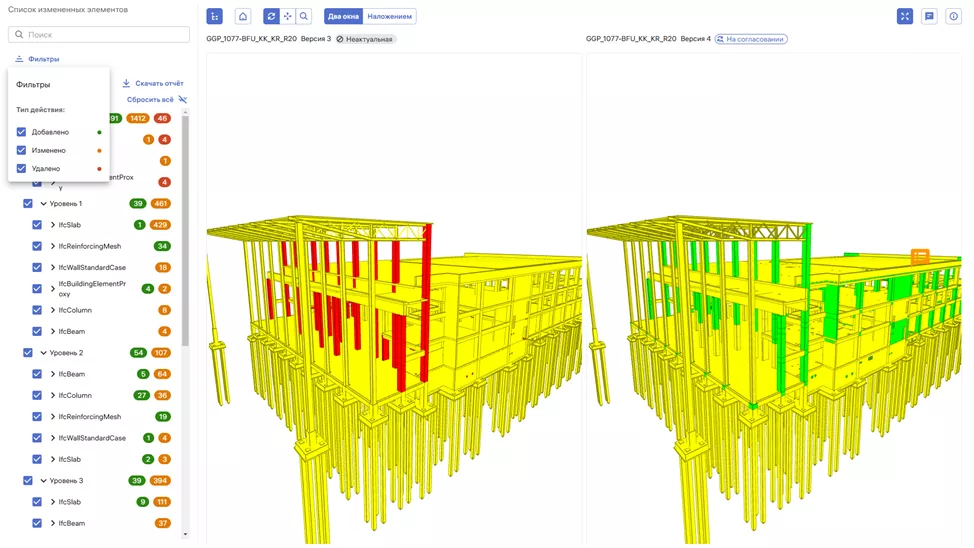
Task: Open the comments icon in toolbar
Action: 929,16
